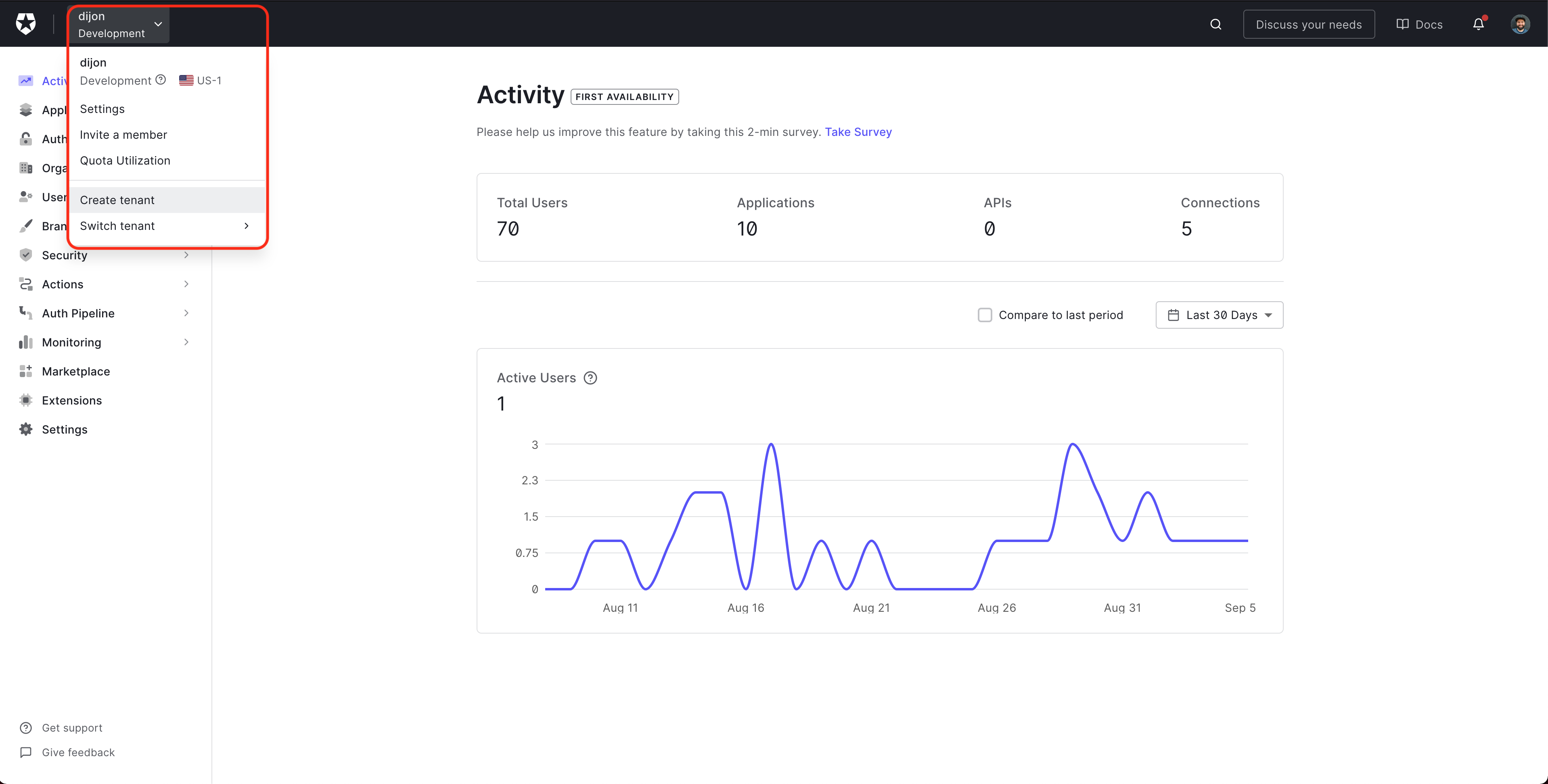Click the Activity page heading
This screenshot has height=784, width=1548.
[521, 95]
